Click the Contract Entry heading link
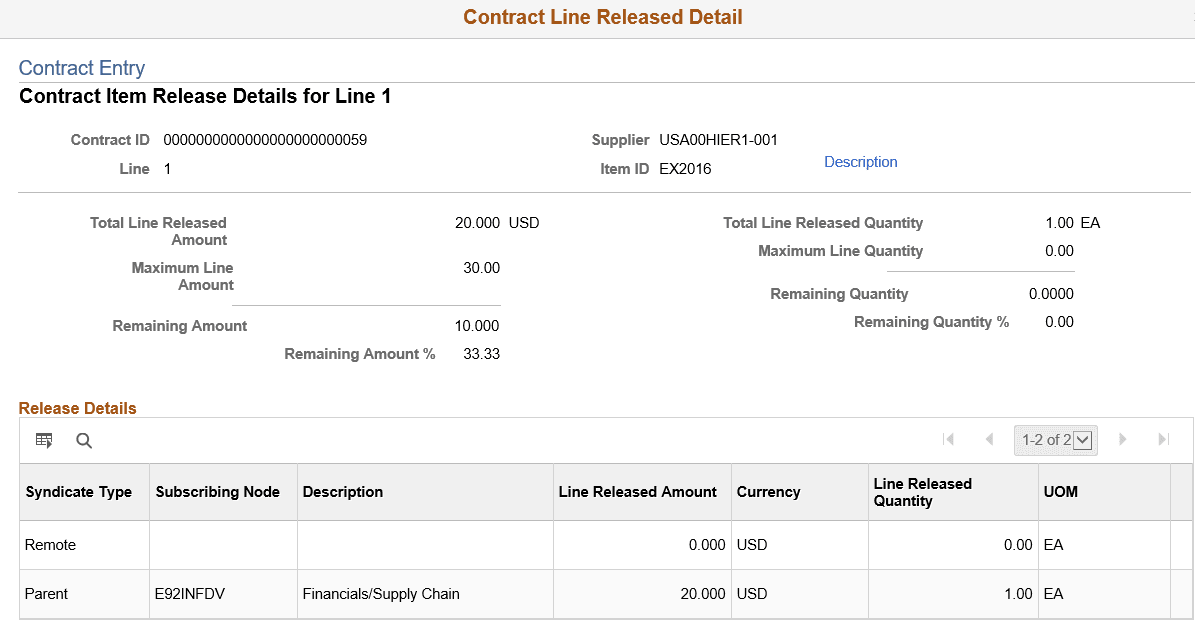This screenshot has width=1195, height=628. [x=82, y=68]
